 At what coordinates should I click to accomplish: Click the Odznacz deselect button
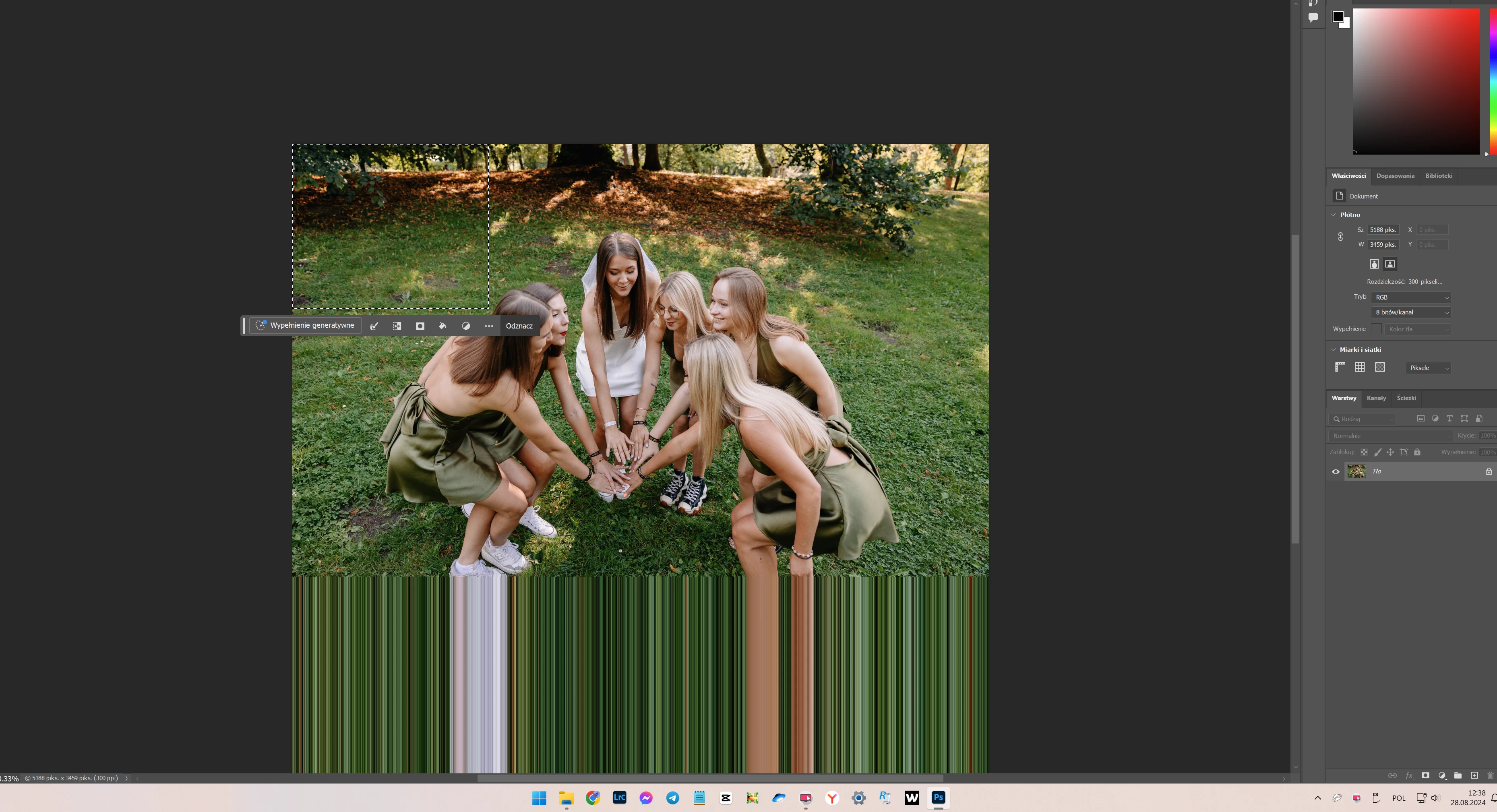coord(518,326)
